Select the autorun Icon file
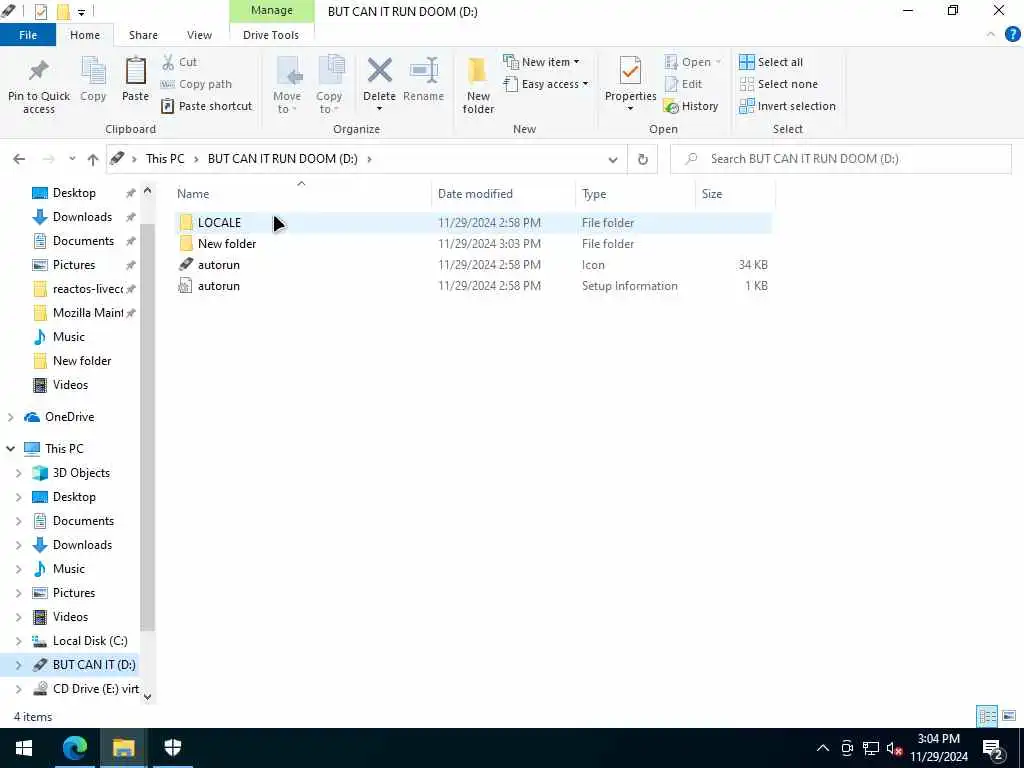 coord(473,264)
